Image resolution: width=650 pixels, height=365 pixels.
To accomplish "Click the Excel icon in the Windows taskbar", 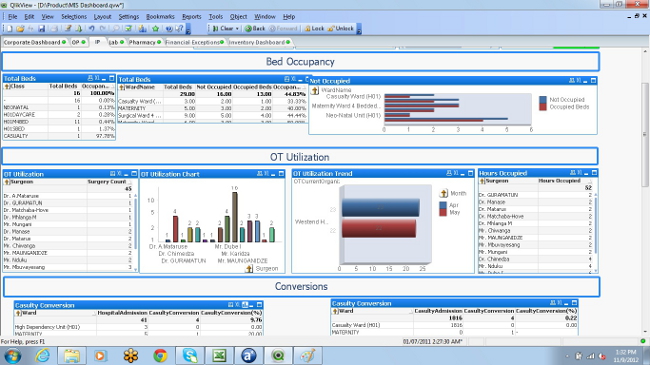I will 219,355.
